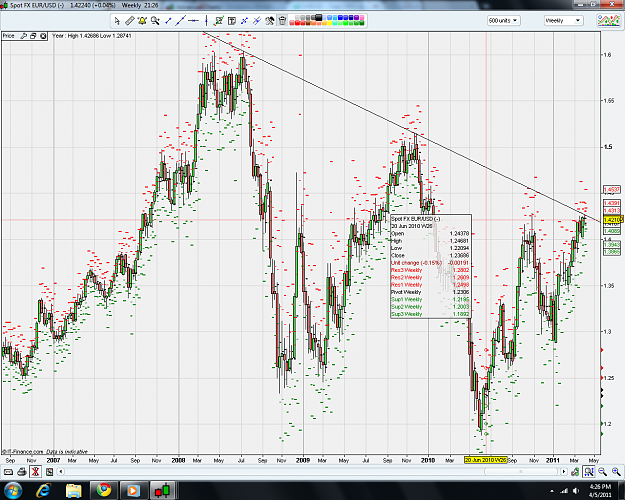Viewport: 625px width, 500px height.
Task: Select the vertical line drawing tool
Action: (x=206, y=21)
